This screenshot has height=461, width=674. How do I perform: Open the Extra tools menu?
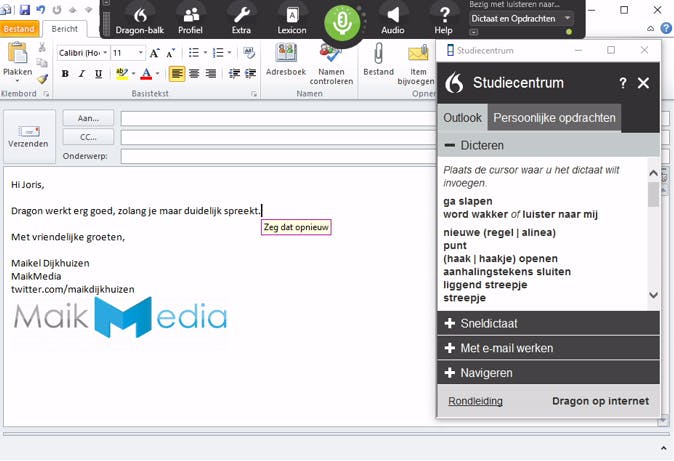[x=241, y=21]
